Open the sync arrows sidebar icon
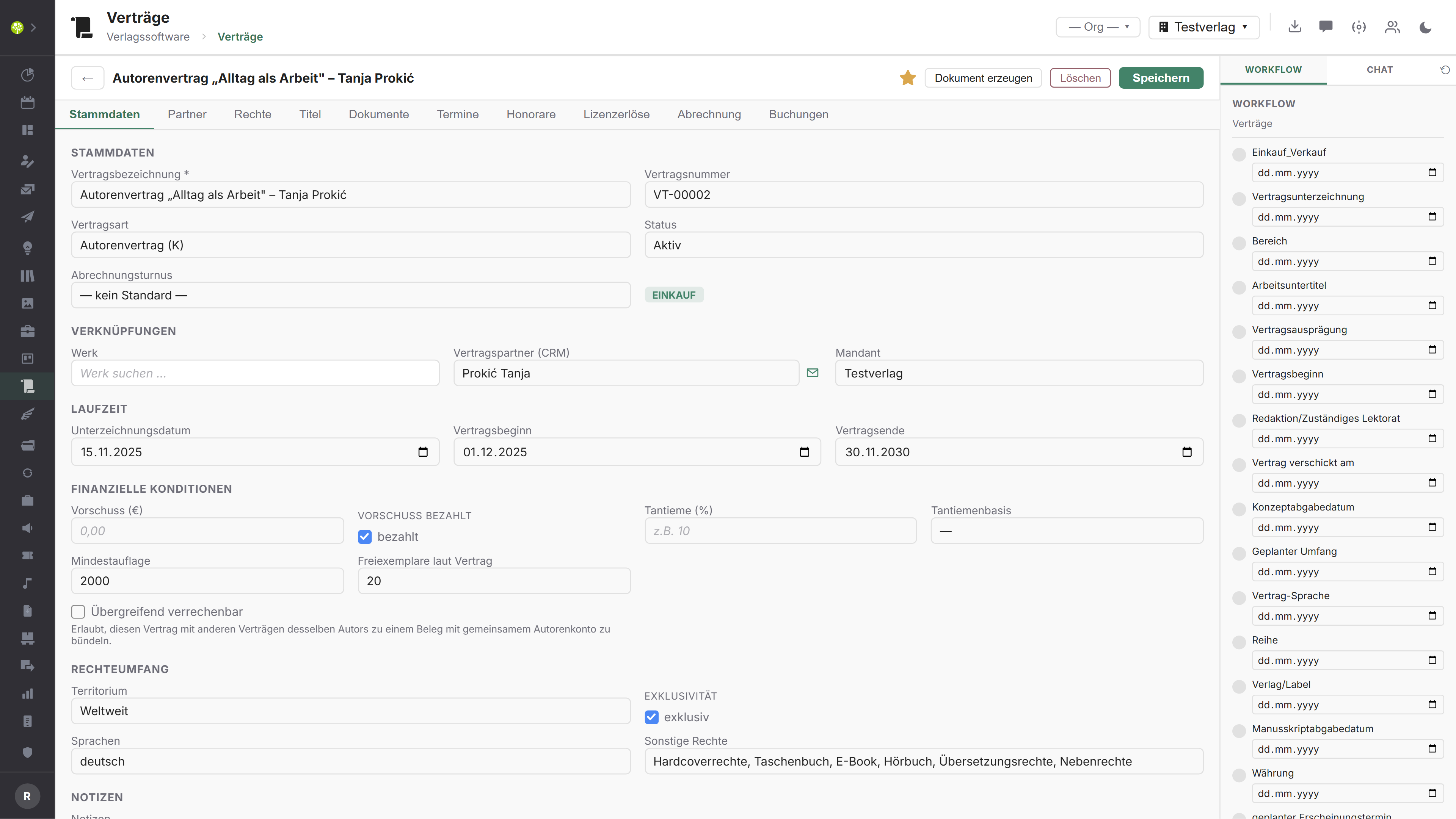The width and height of the screenshot is (1456, 819). pos(27,473)
